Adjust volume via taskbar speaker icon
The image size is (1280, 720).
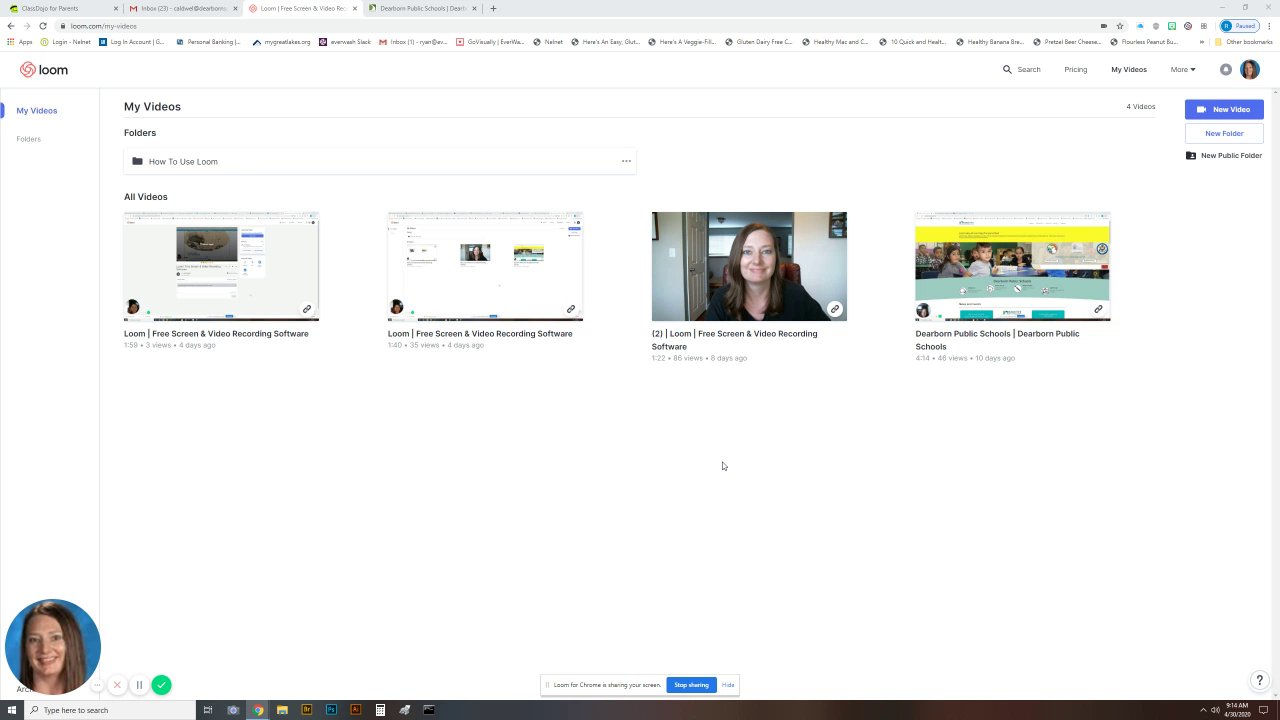(x=1216, y=710)
